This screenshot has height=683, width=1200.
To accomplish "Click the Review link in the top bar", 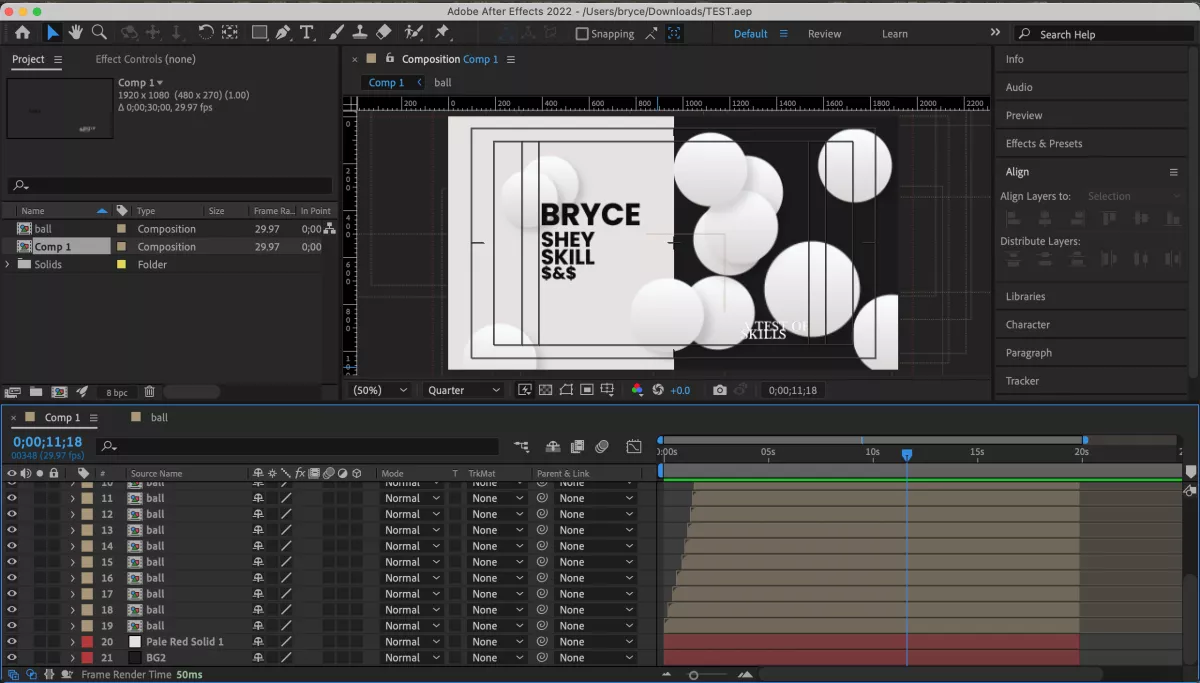I will [x=824, y=33].
